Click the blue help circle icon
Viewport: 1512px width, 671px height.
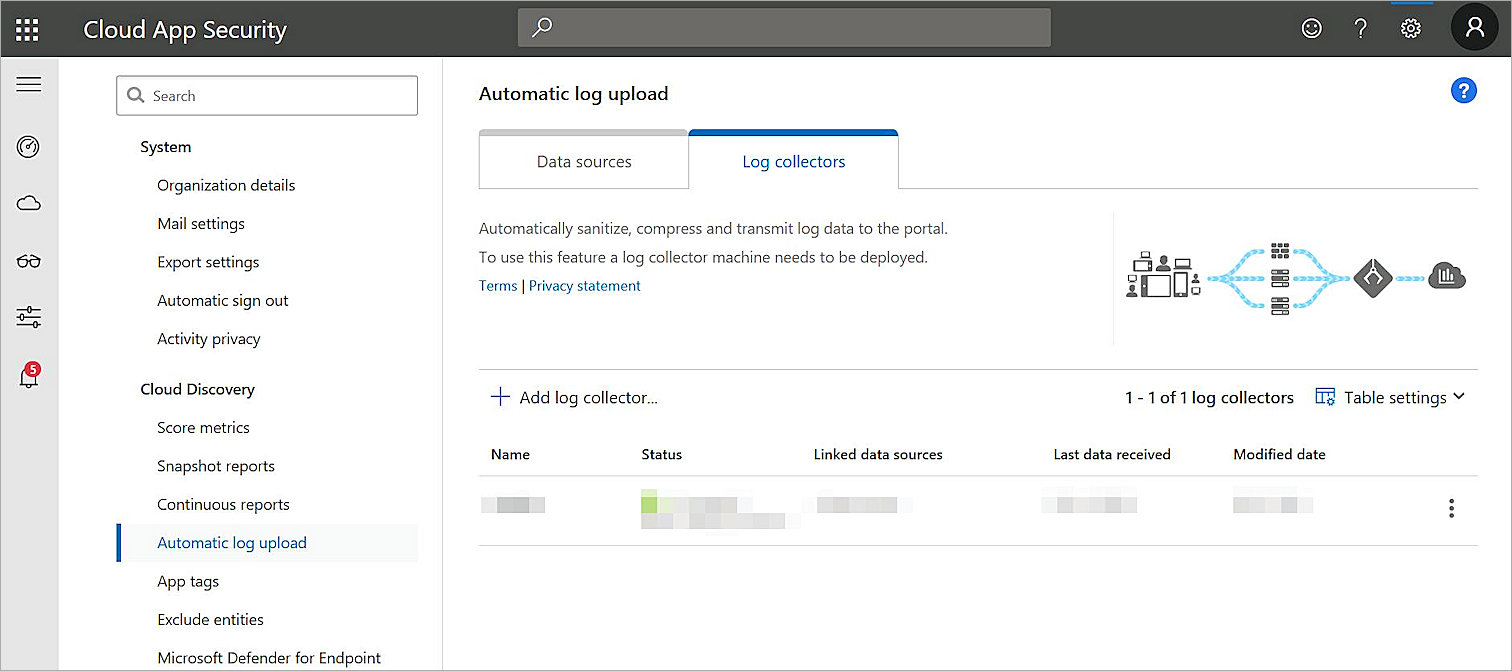pos(1463,90)
